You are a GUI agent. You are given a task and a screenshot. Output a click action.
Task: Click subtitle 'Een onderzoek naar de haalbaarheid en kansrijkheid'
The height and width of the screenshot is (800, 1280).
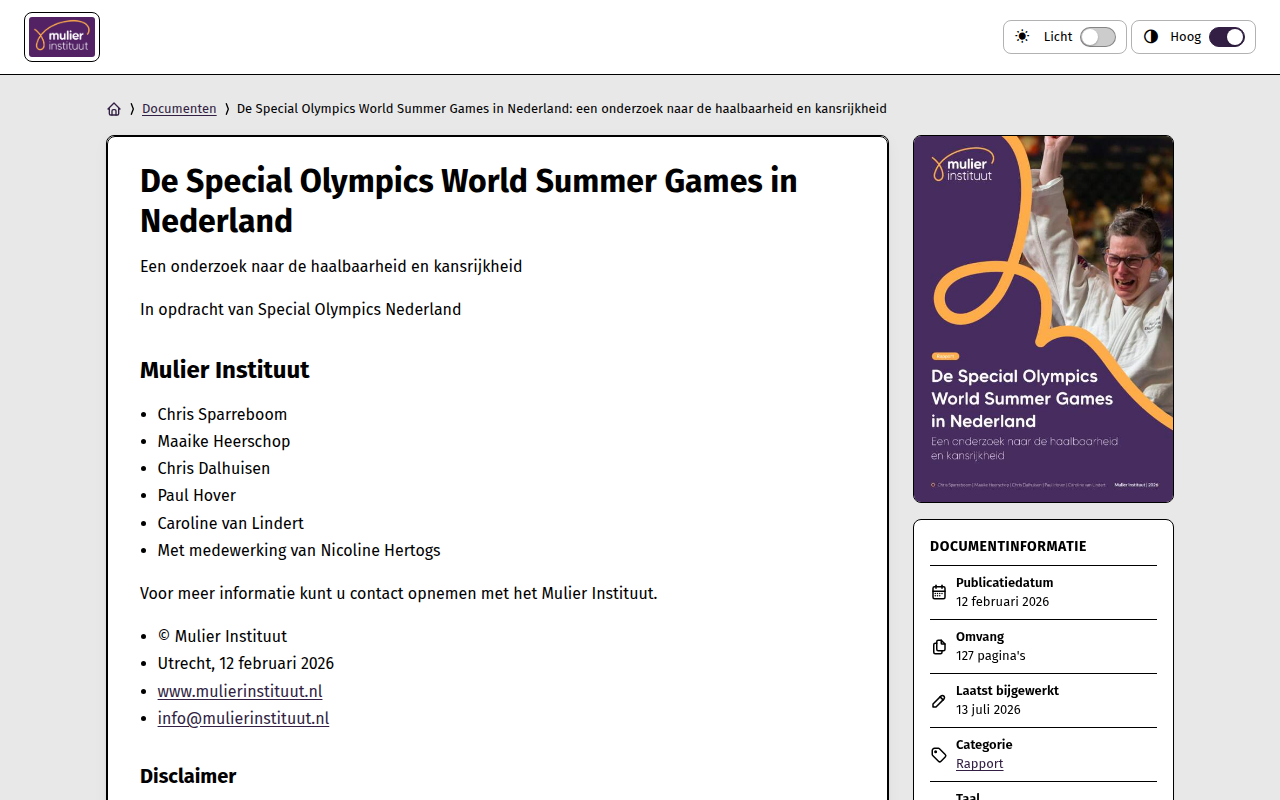coord(331,266)
